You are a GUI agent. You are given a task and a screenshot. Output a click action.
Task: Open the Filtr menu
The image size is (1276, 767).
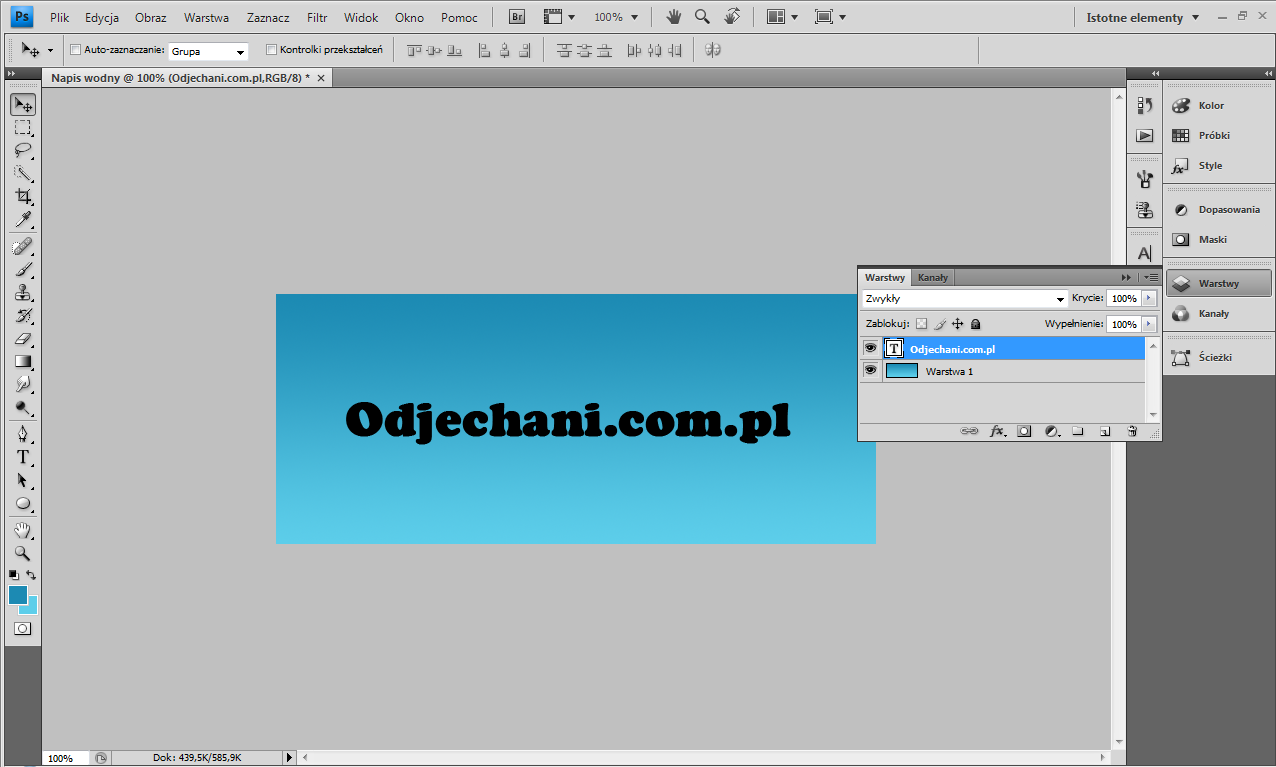click(317, 17)
